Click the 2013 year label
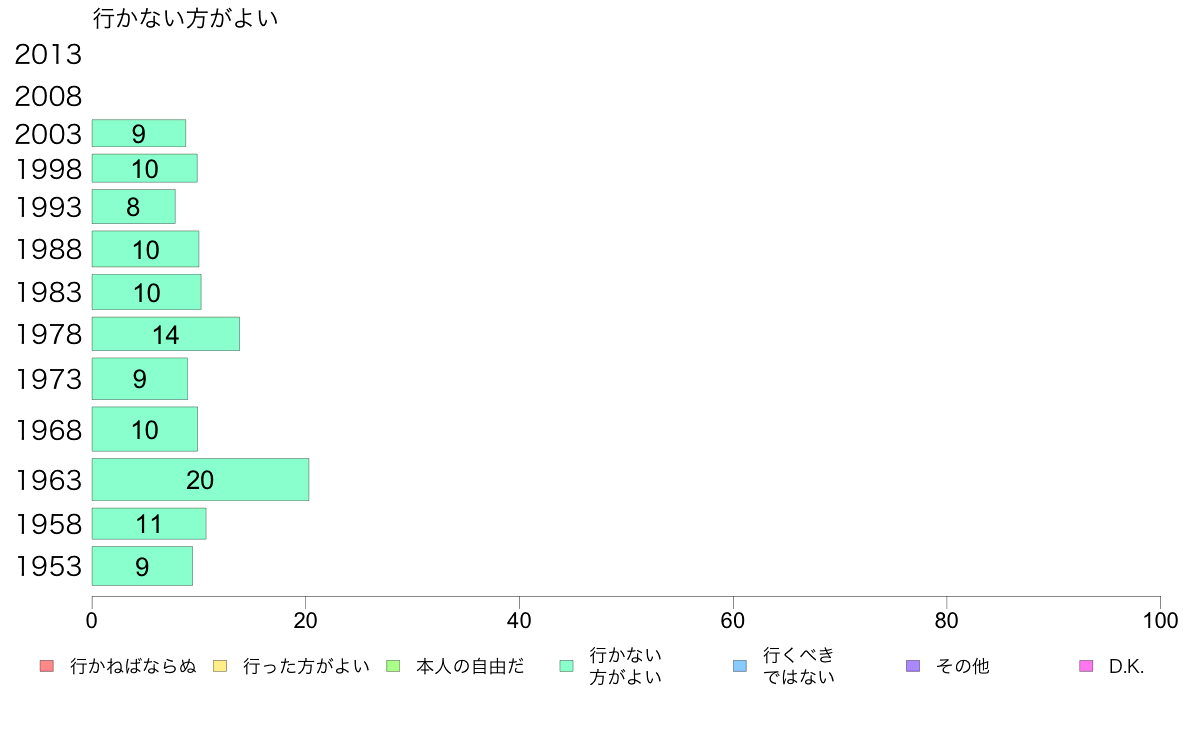 click(x=48, y=55)
